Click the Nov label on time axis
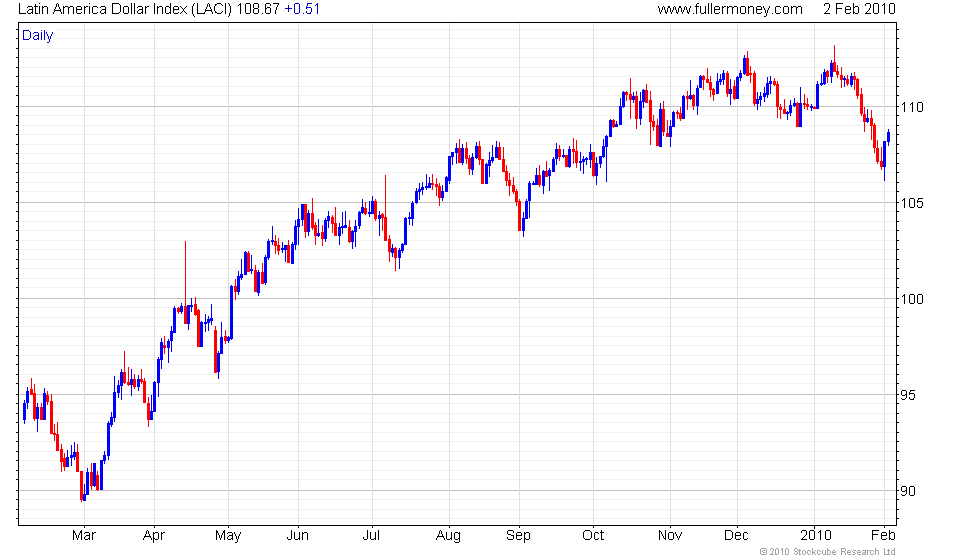980x560 pixels. (x=669, y=536)
